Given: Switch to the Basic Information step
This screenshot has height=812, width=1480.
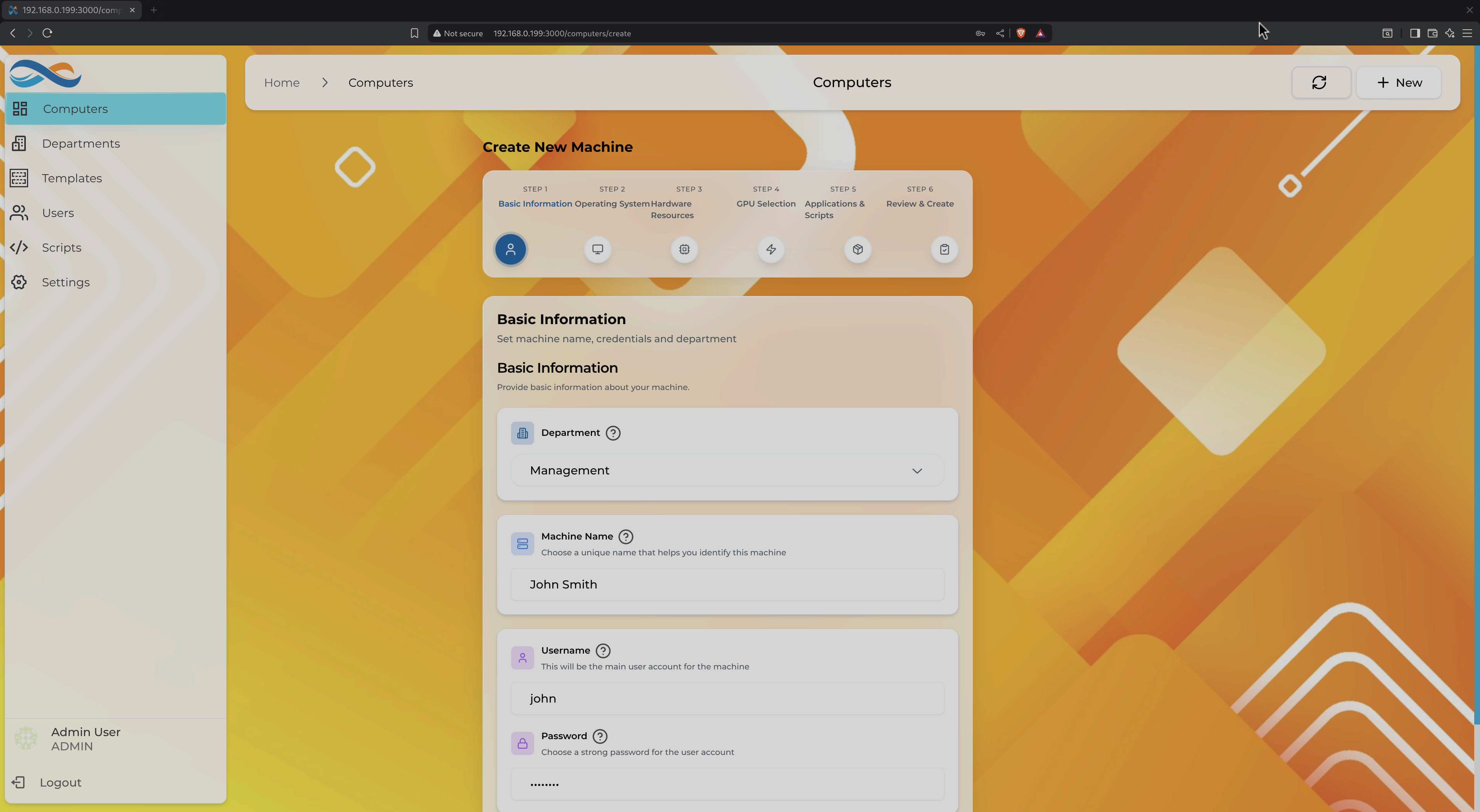Looking at the screenshot, I should [510, 249].
